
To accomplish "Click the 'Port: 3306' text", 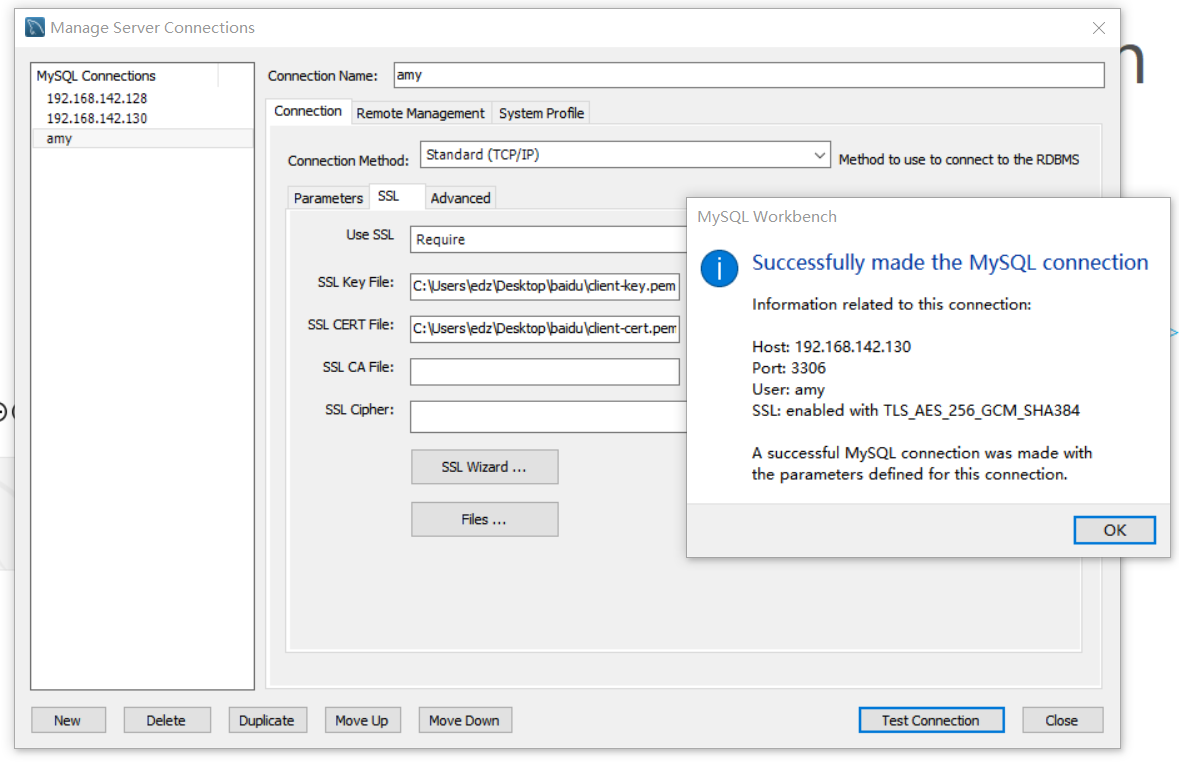I will click(x=789, y=368).
